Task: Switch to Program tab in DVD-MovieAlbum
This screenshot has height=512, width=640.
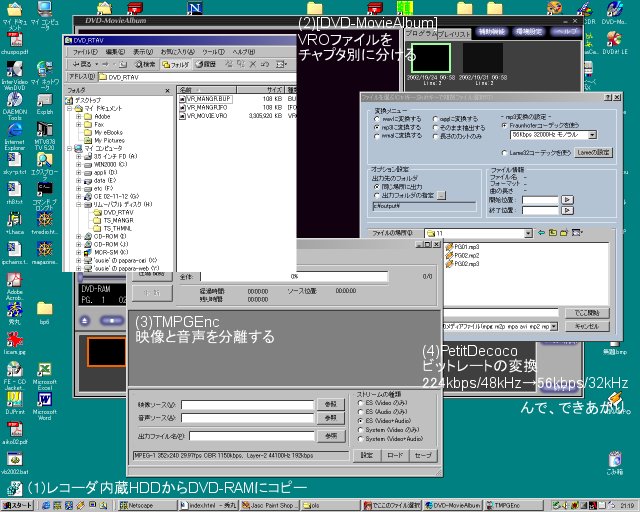Action: pos(420,33)
